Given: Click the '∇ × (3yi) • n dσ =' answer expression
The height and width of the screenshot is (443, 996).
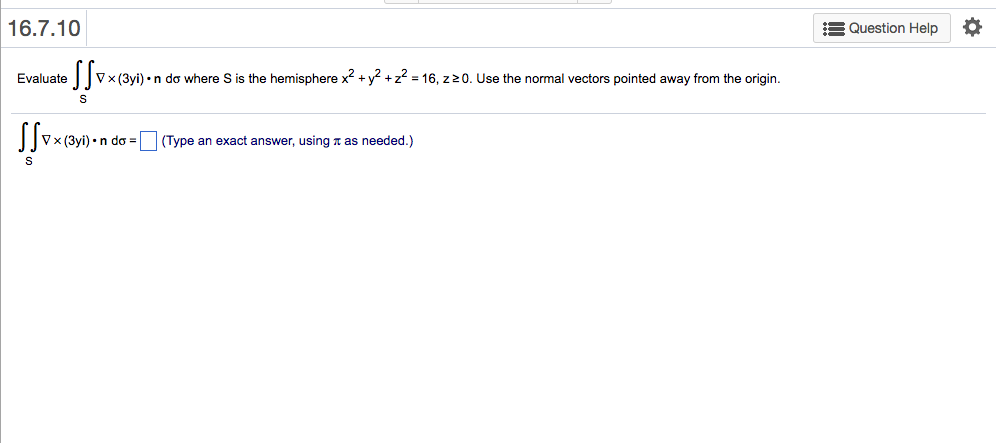Looking at the screenshot, I should 89,141.
